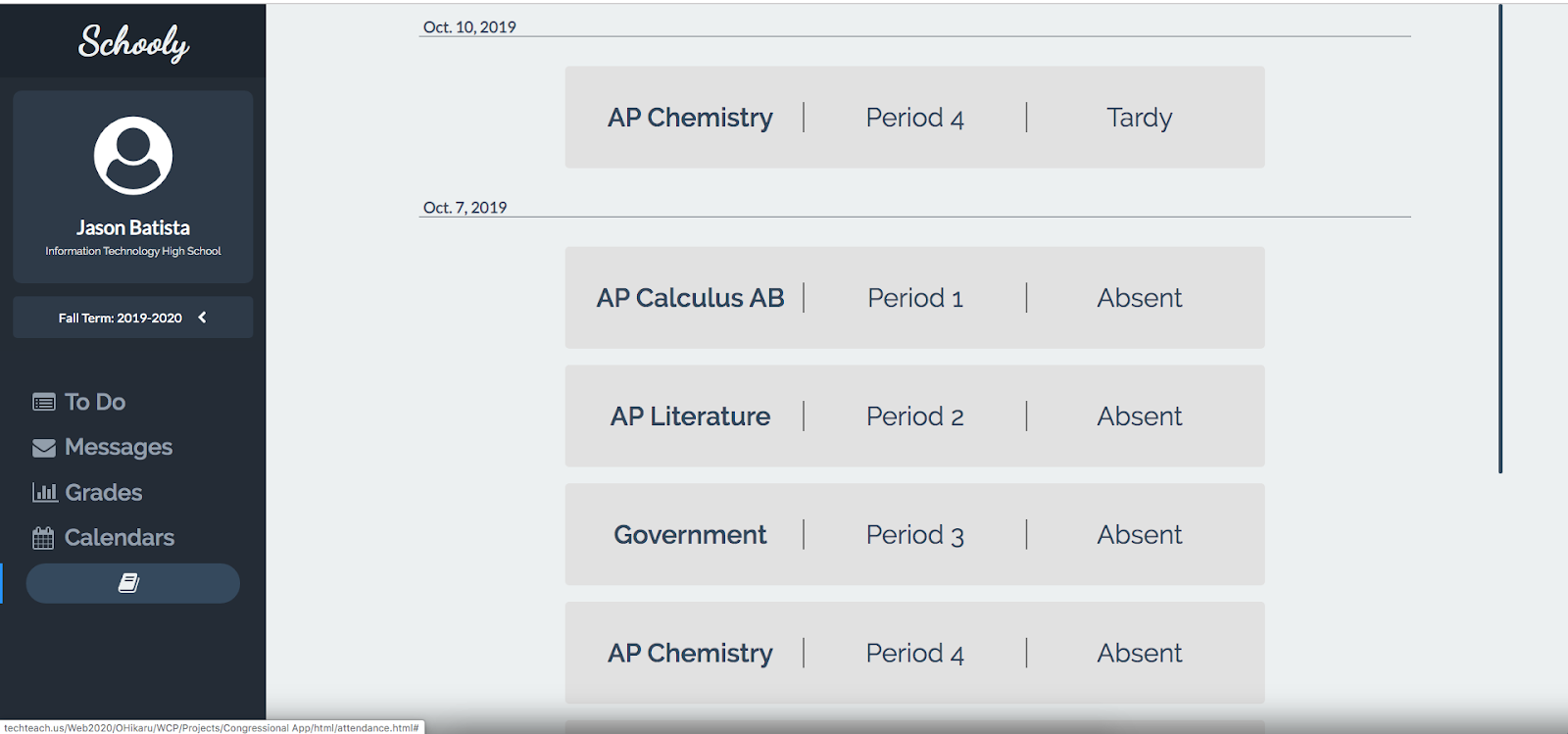The height and width of the screenshot is (734, 1568).
Task: Click the Calendars calendar icon
Action: pos(43,538)
